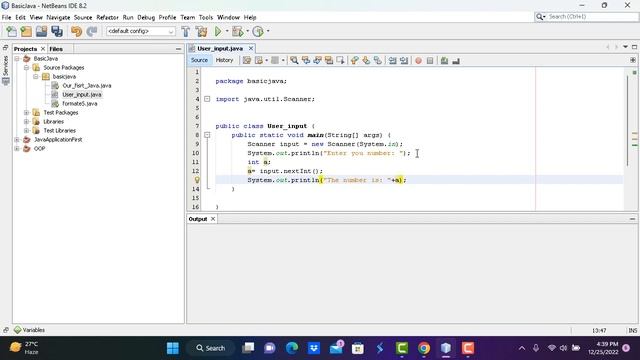Click Next Bookmark editor icon

pyautogui.click(x=366, y=60)
